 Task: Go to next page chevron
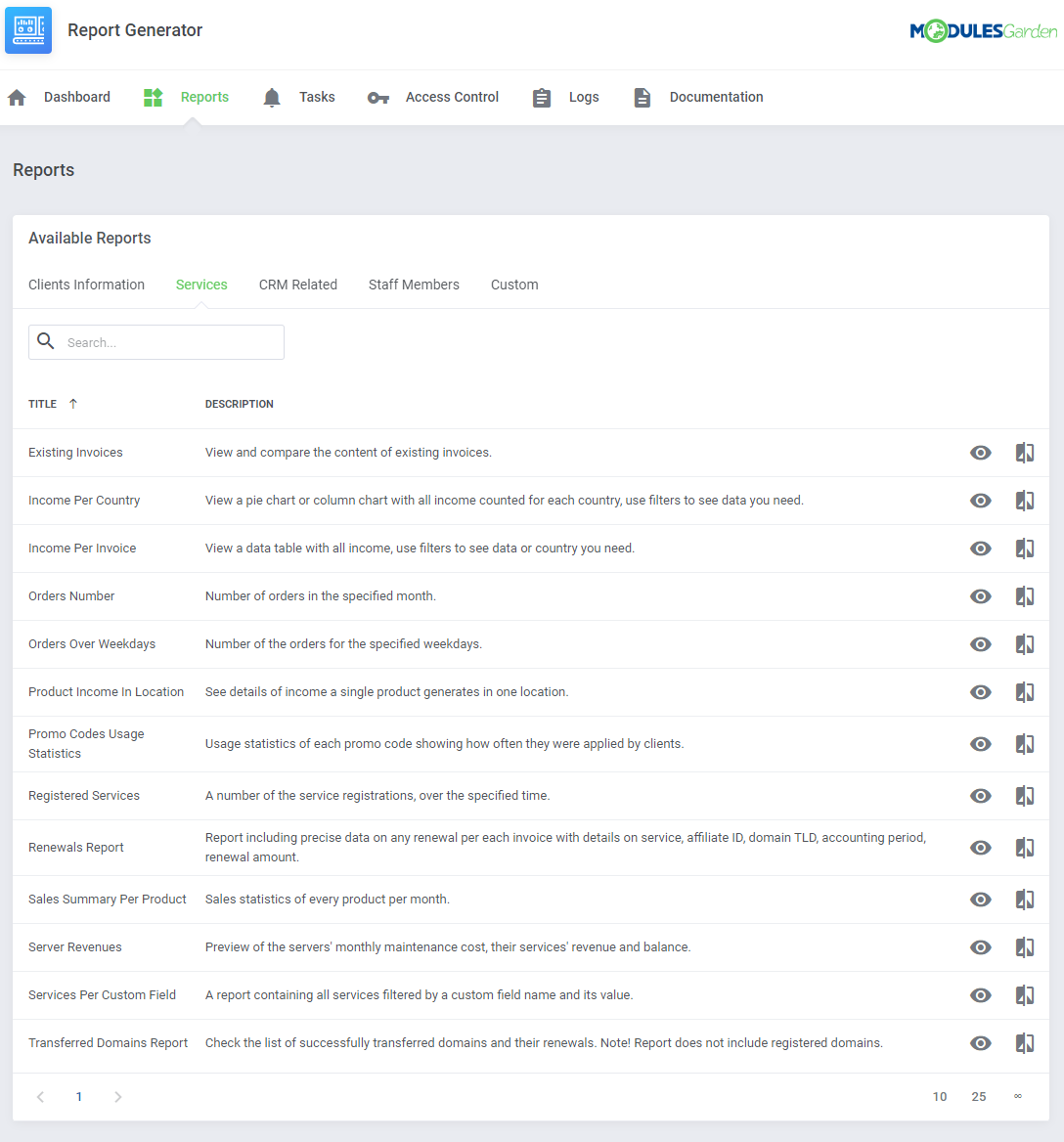118,1097
